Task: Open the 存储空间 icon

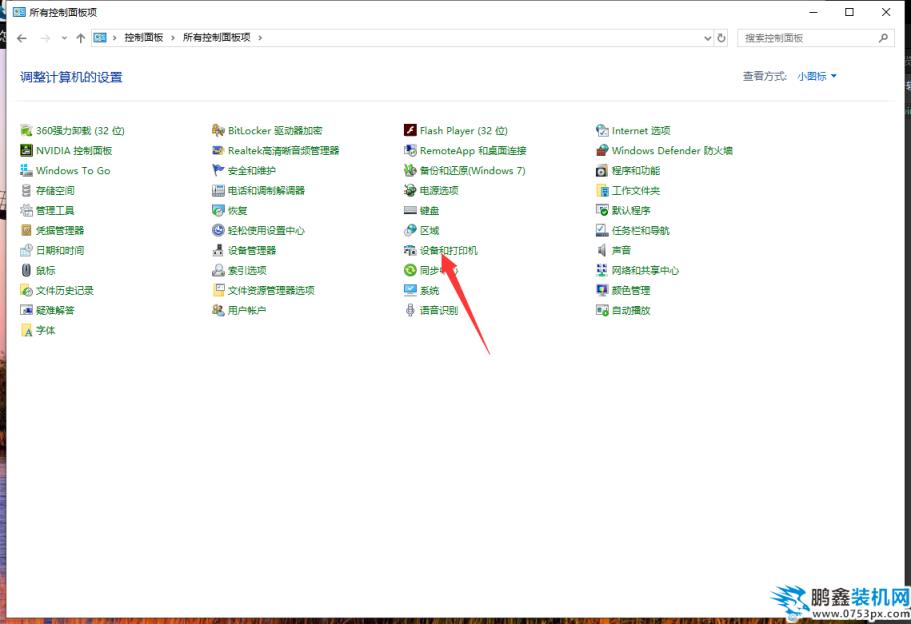Action: click(x=26, y=190)
